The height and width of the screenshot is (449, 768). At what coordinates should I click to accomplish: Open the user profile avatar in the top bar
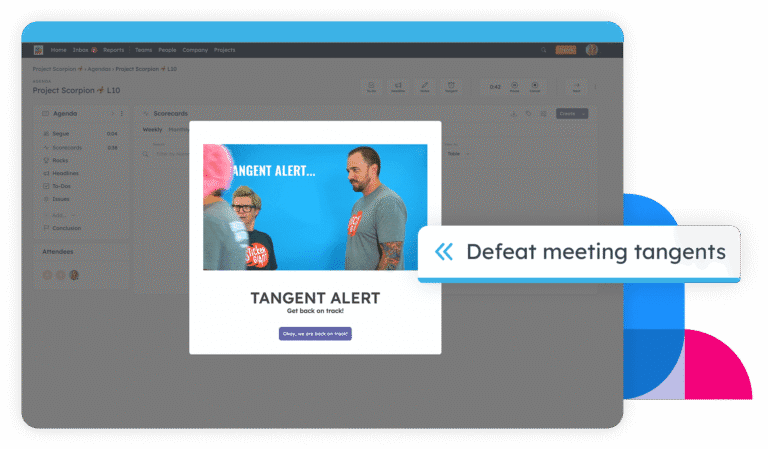point(592,50)
